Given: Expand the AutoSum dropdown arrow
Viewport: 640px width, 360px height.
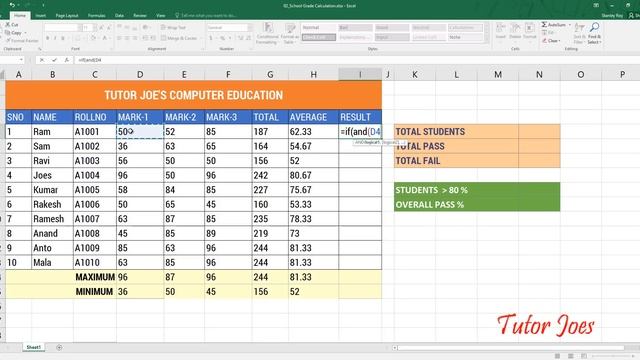Looking at the screenshot, I should pyautogui.click(x=570, y=25).
